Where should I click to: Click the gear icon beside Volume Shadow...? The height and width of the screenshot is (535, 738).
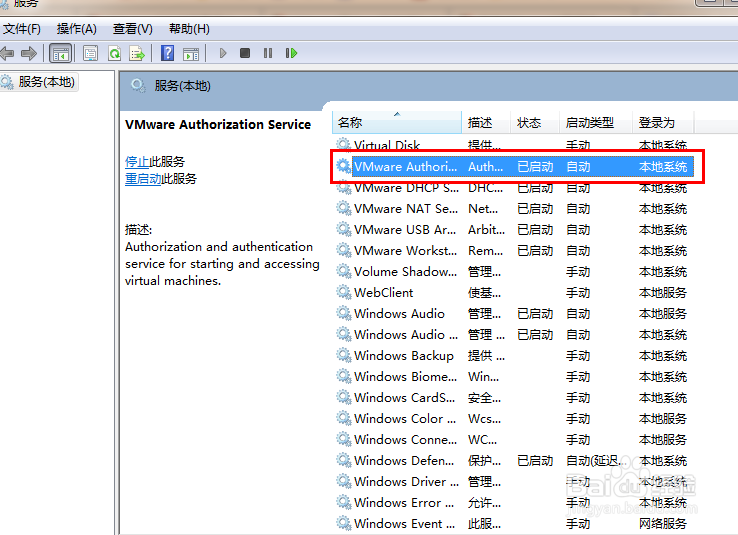[x=344, y=272]
